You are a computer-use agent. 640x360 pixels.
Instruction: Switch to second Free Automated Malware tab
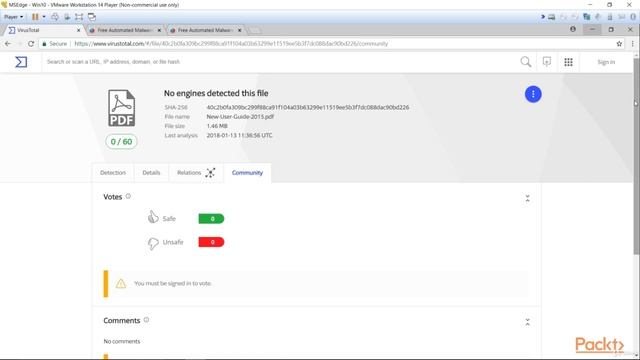click(124, 30)
